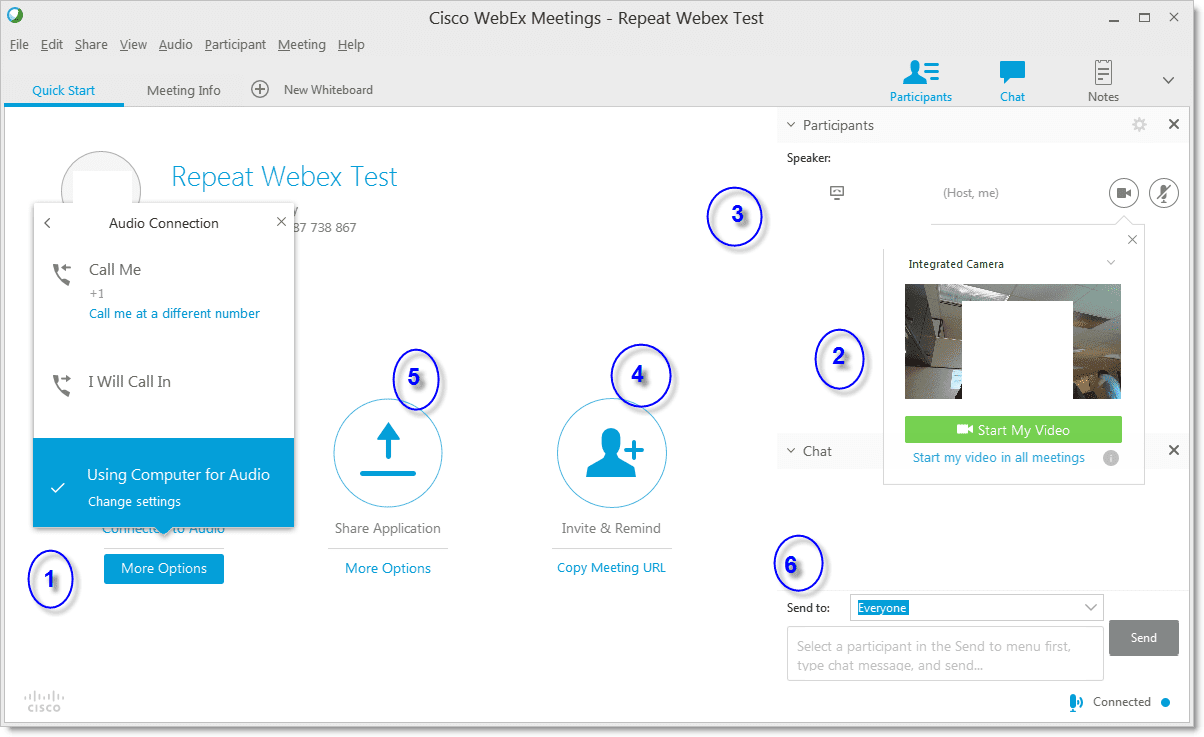Click the Call Me phone icon
Image resolution: width=1204 pixels, height=737 pixels.
62,274
